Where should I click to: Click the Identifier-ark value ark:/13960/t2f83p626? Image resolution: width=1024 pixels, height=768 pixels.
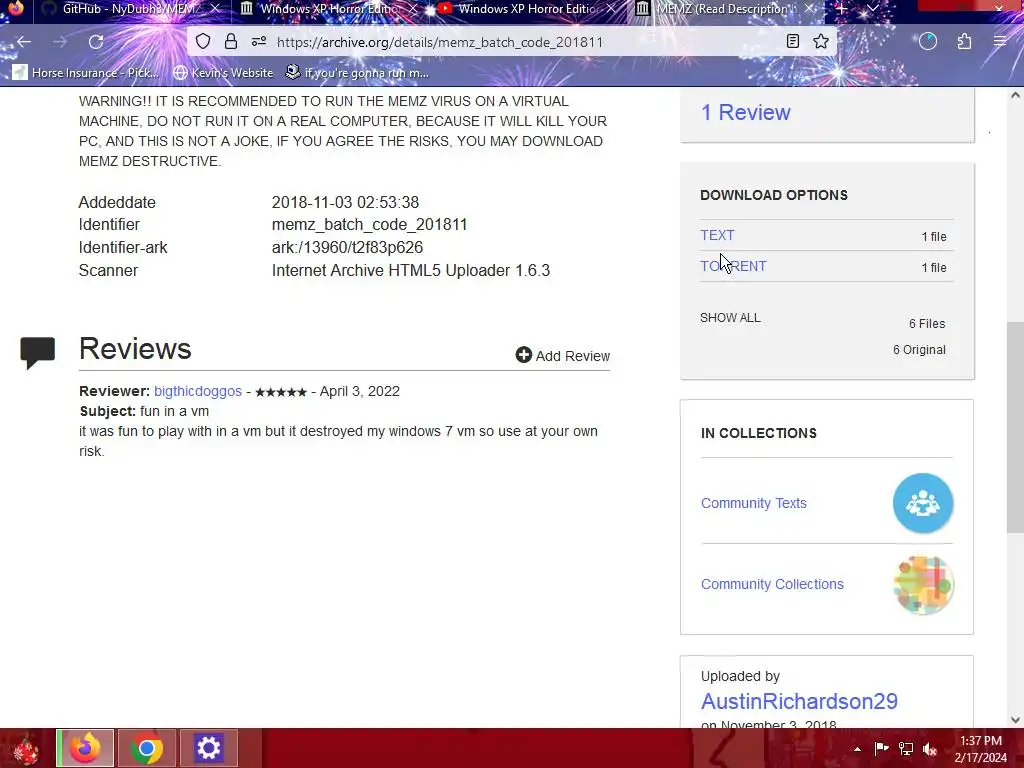pyautogui.click(x=347, y=248)
